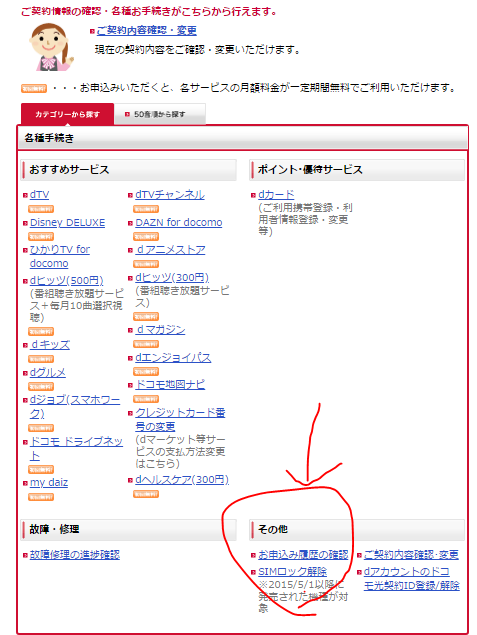Image resolution: width=477 pixels, height=635 pixels.
Task: Open the dヒッツ(300円) link
Action: [x=172, y=277]
